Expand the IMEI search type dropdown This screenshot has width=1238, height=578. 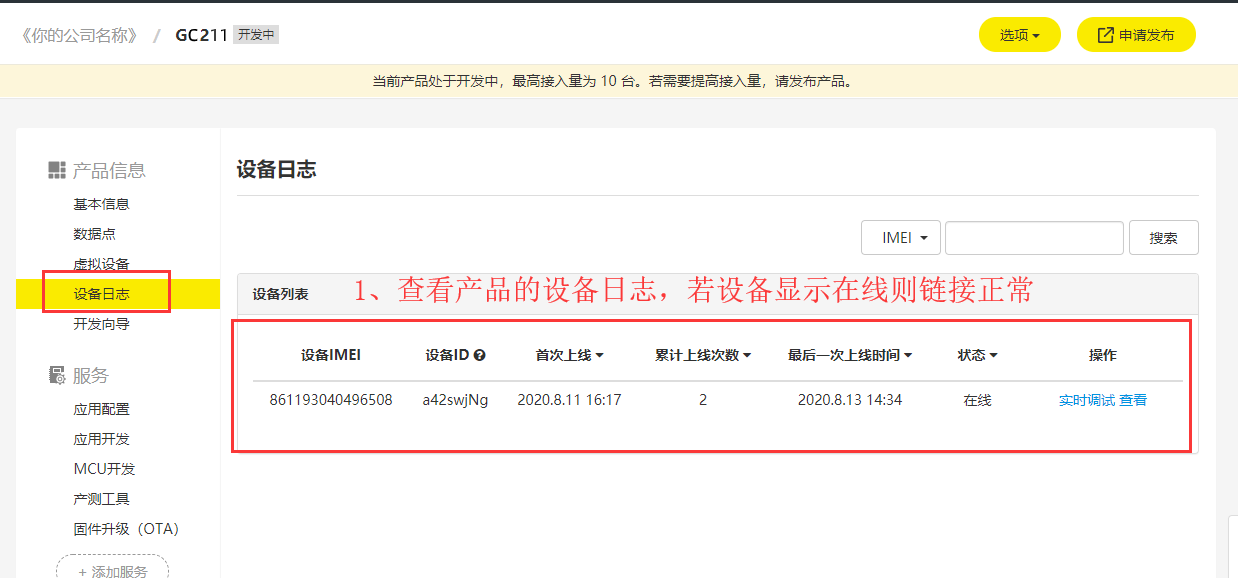pyautogui.click(x=900, y=238)
